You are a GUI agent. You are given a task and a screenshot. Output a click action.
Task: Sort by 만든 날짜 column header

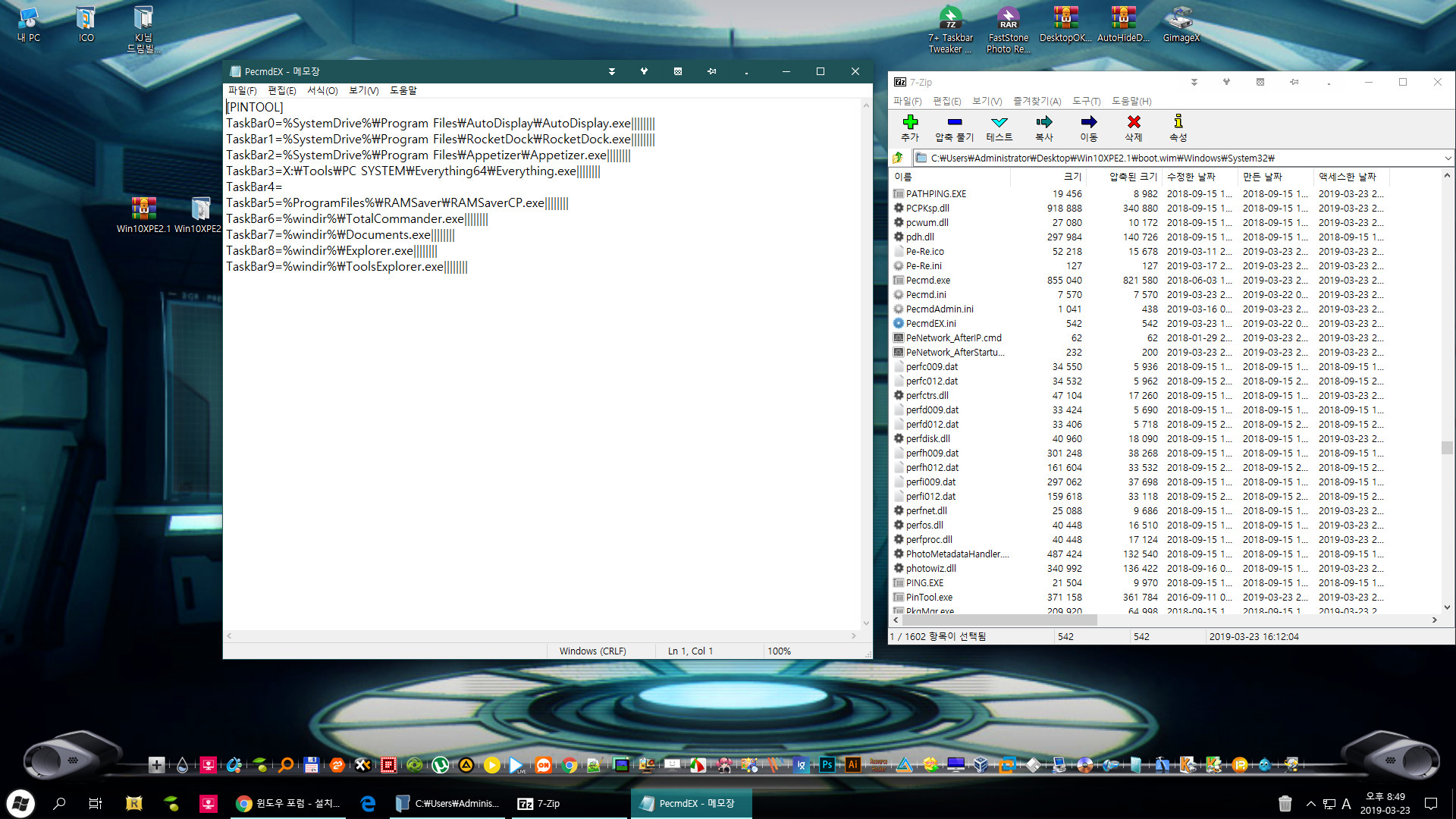(x=1276, y=177)
